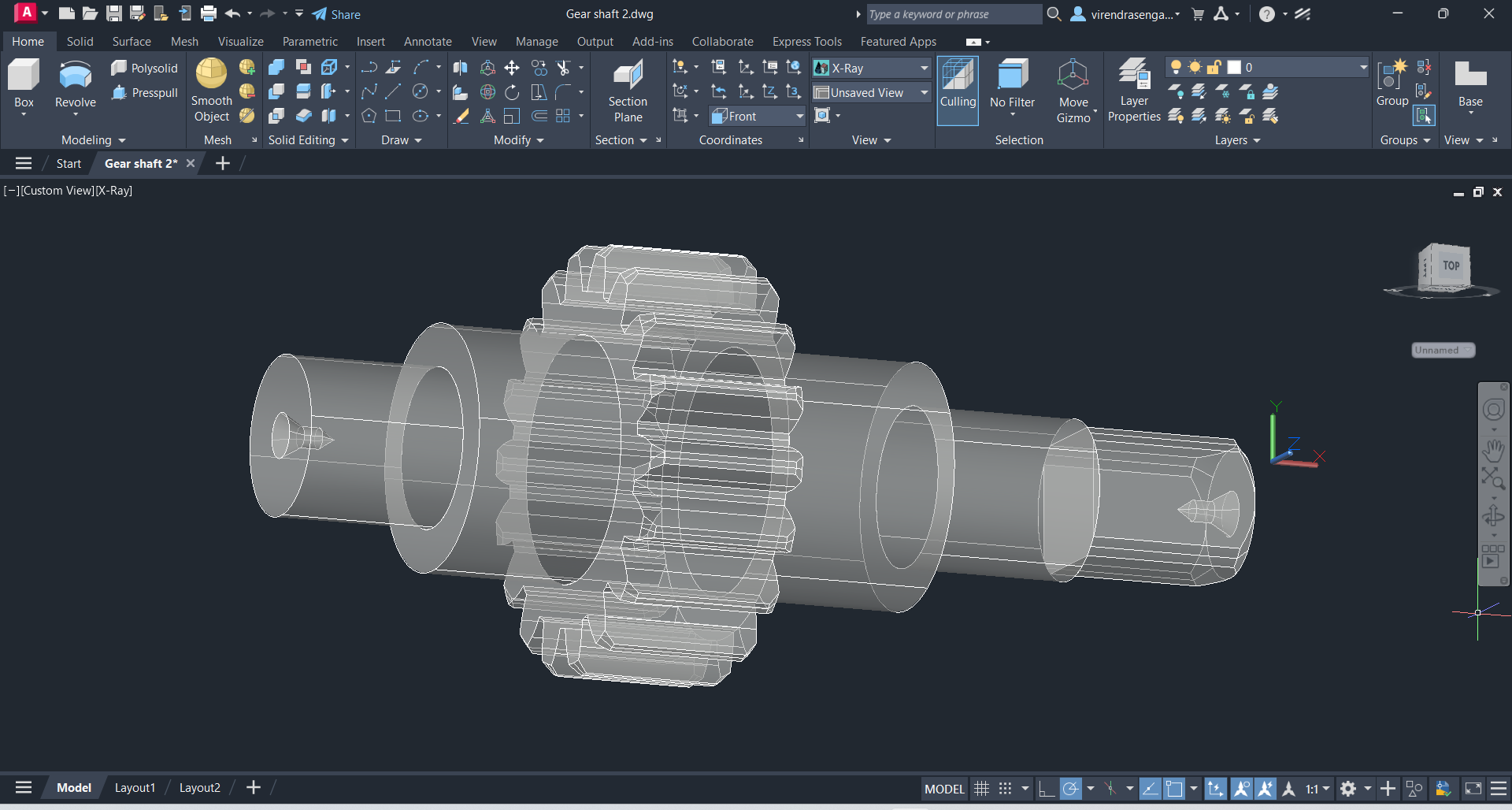The image size is (1512, 810).
Task: Click the Polysolid tool
Action: 145,69
